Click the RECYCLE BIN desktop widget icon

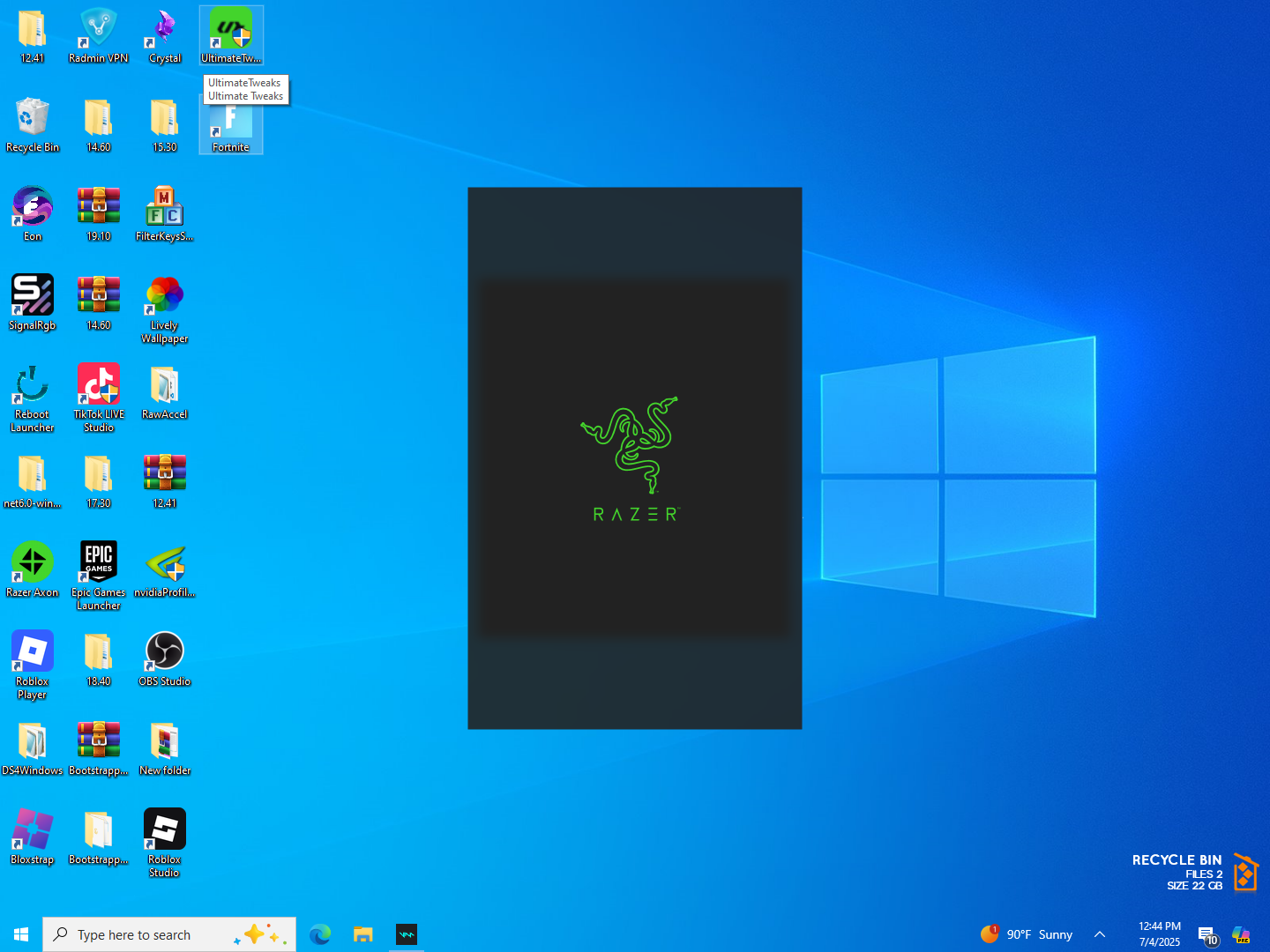click(1245, 873)
